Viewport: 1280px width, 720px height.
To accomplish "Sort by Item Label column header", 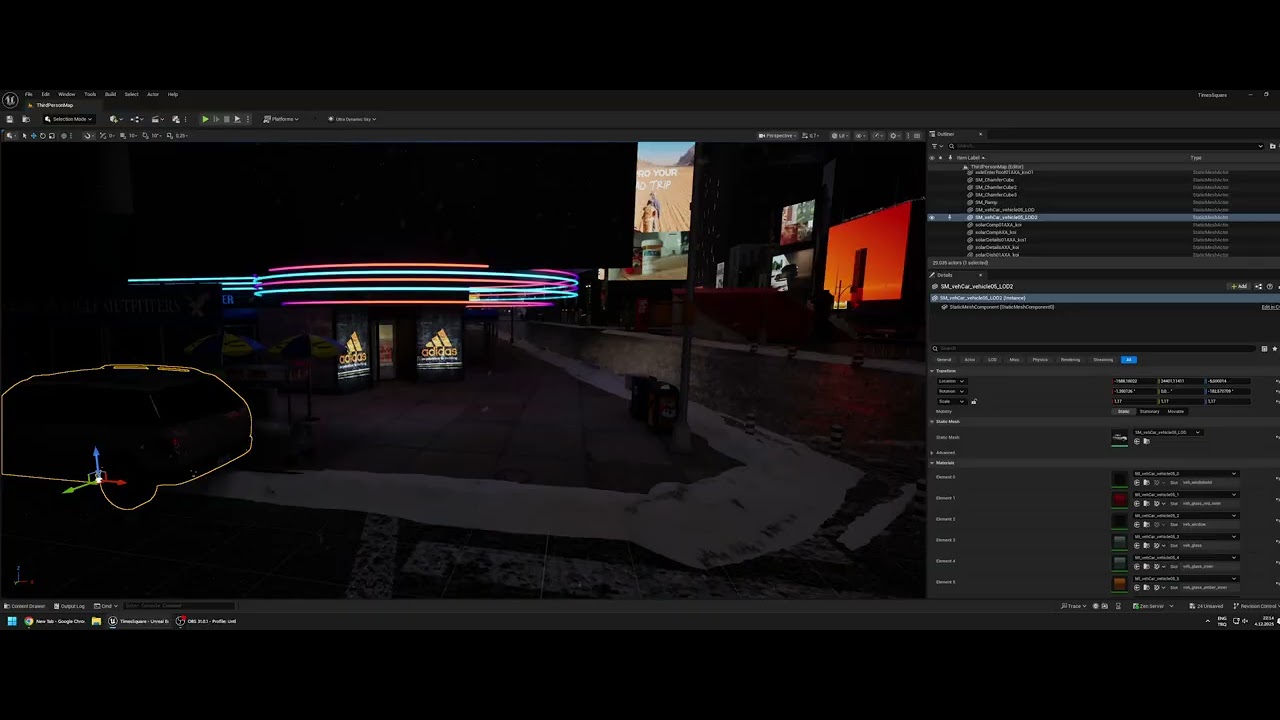I will (x=970, y=157).
